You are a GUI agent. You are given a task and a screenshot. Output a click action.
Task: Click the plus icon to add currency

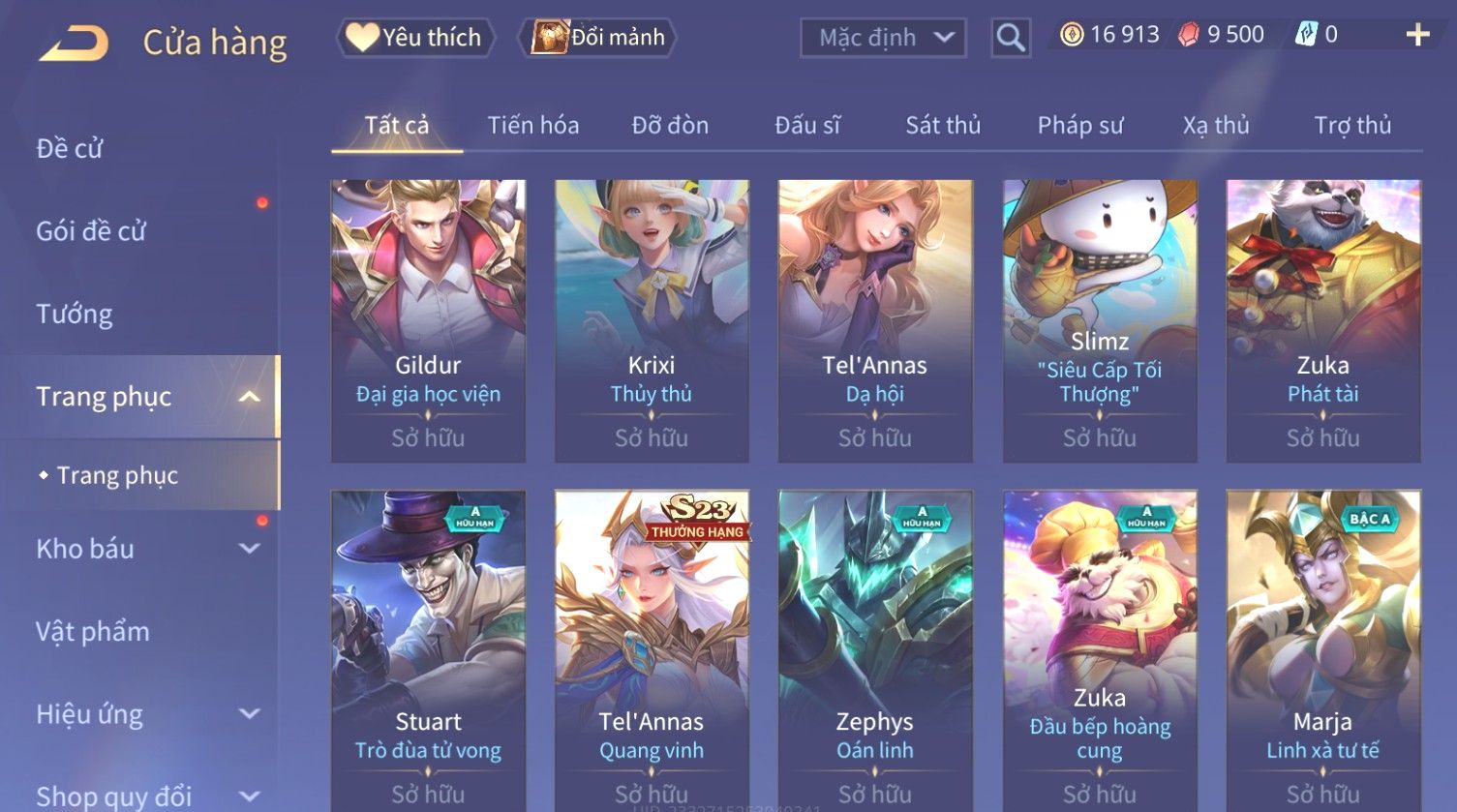(1418, 35)
